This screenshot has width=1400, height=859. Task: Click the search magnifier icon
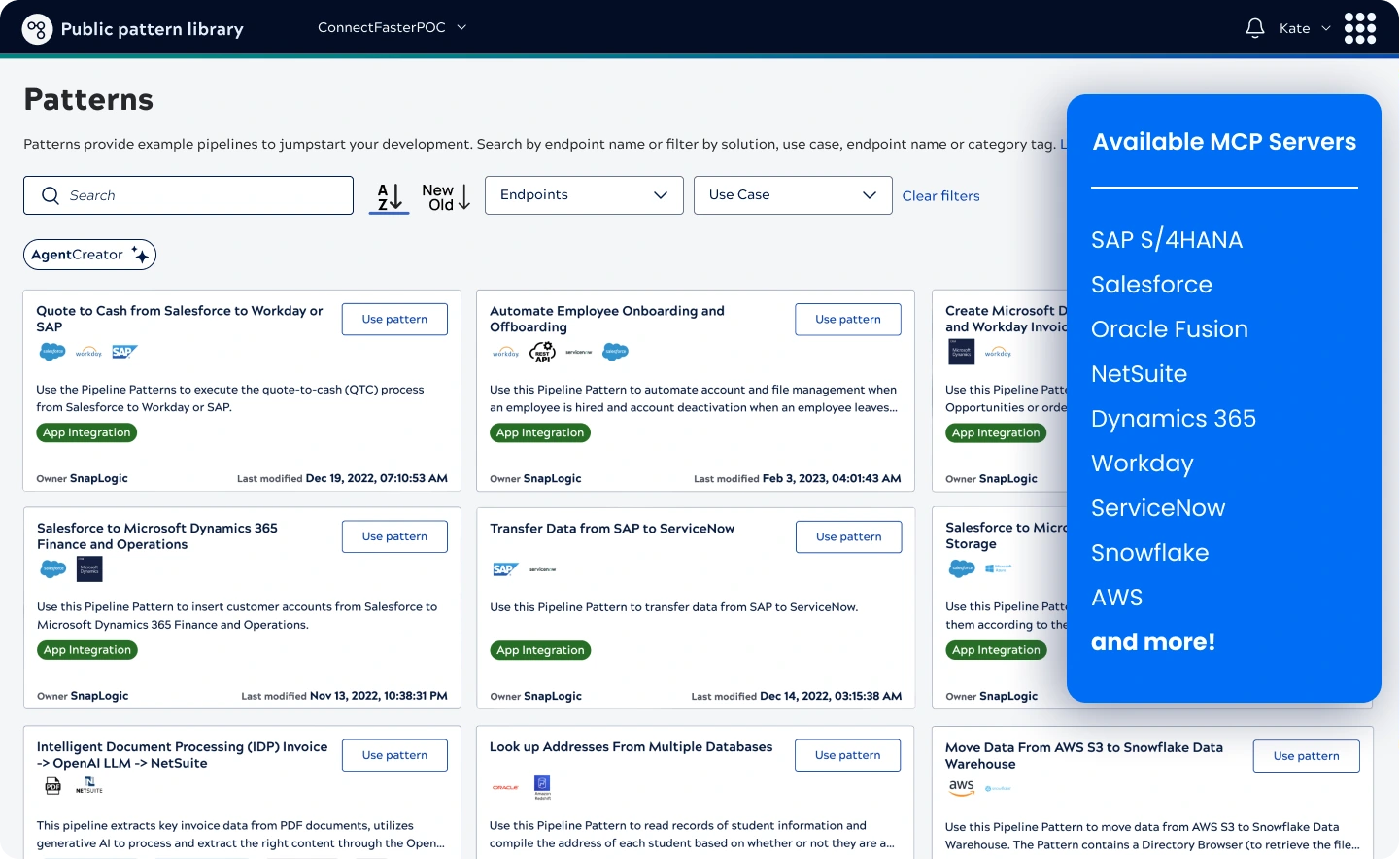[51, 195]
